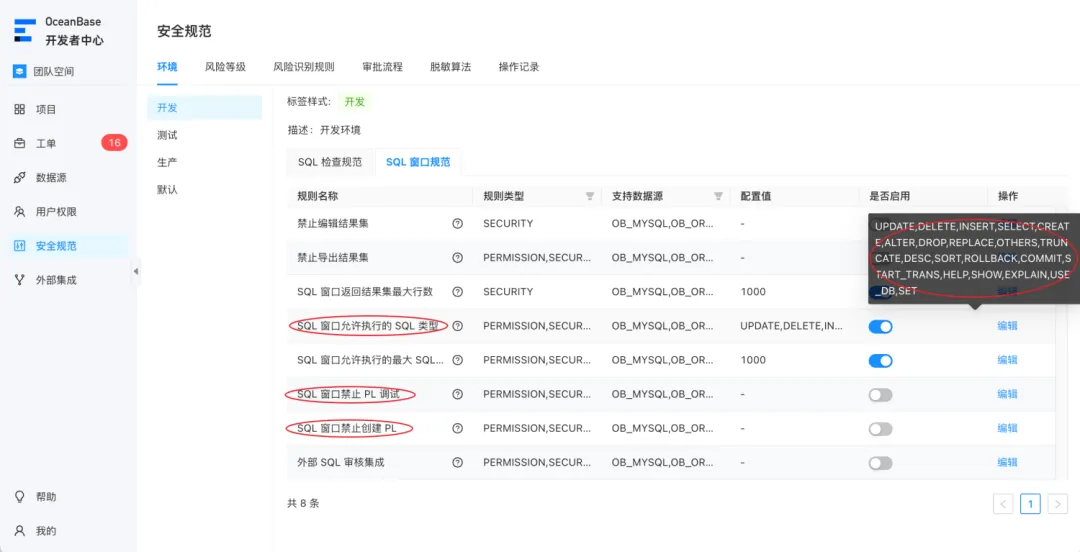The image size is (1080, 552).
Task: Switch to the 审批流程 tab
Action: pyautogui.click(x=382, y=67)
